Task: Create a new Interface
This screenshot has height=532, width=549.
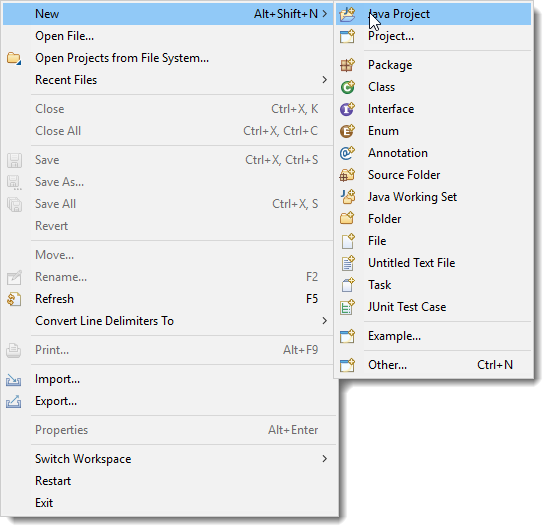Action: click(433, 109)
